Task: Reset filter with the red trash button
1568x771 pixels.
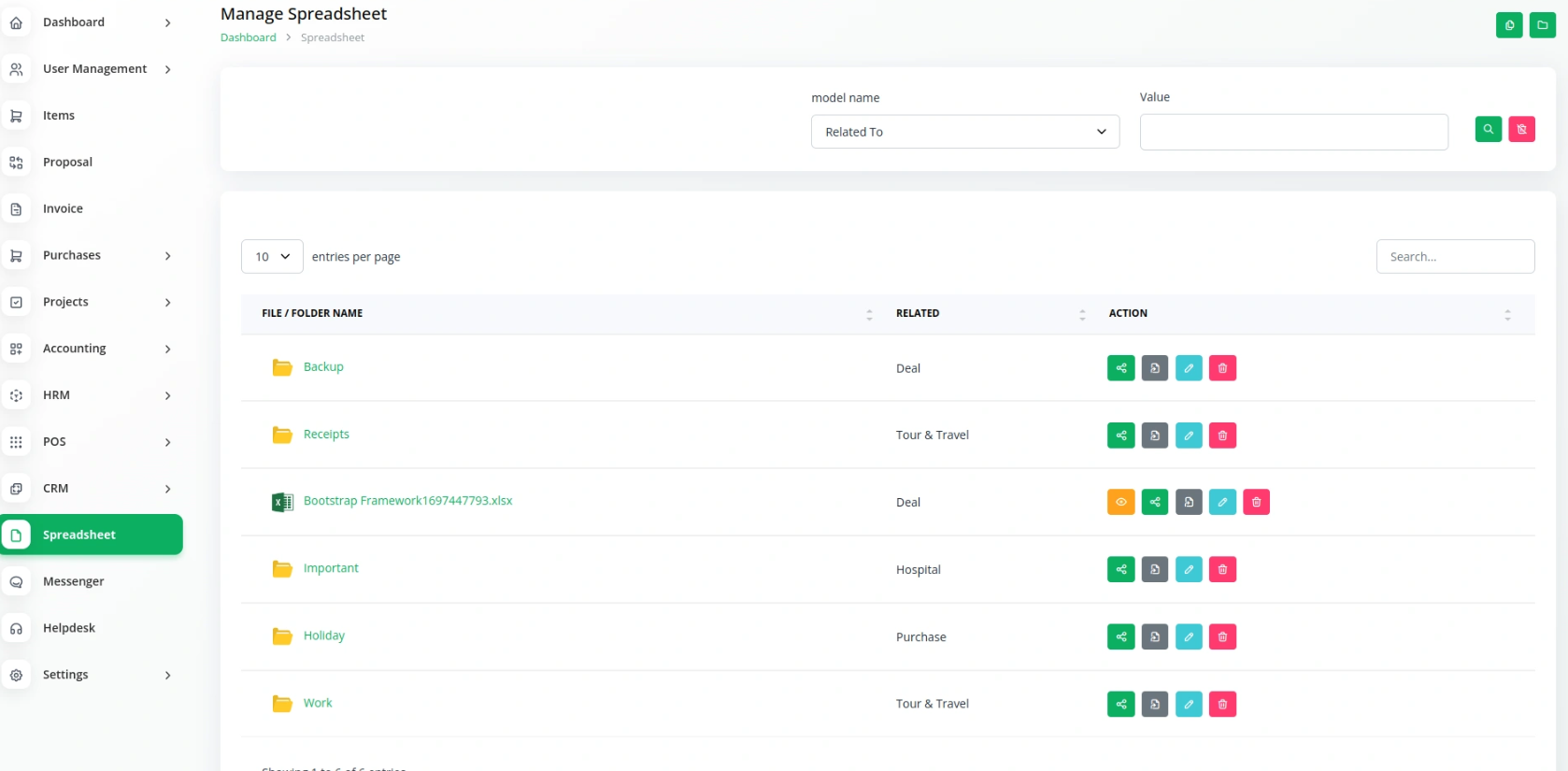Action: coord(1522,130)
